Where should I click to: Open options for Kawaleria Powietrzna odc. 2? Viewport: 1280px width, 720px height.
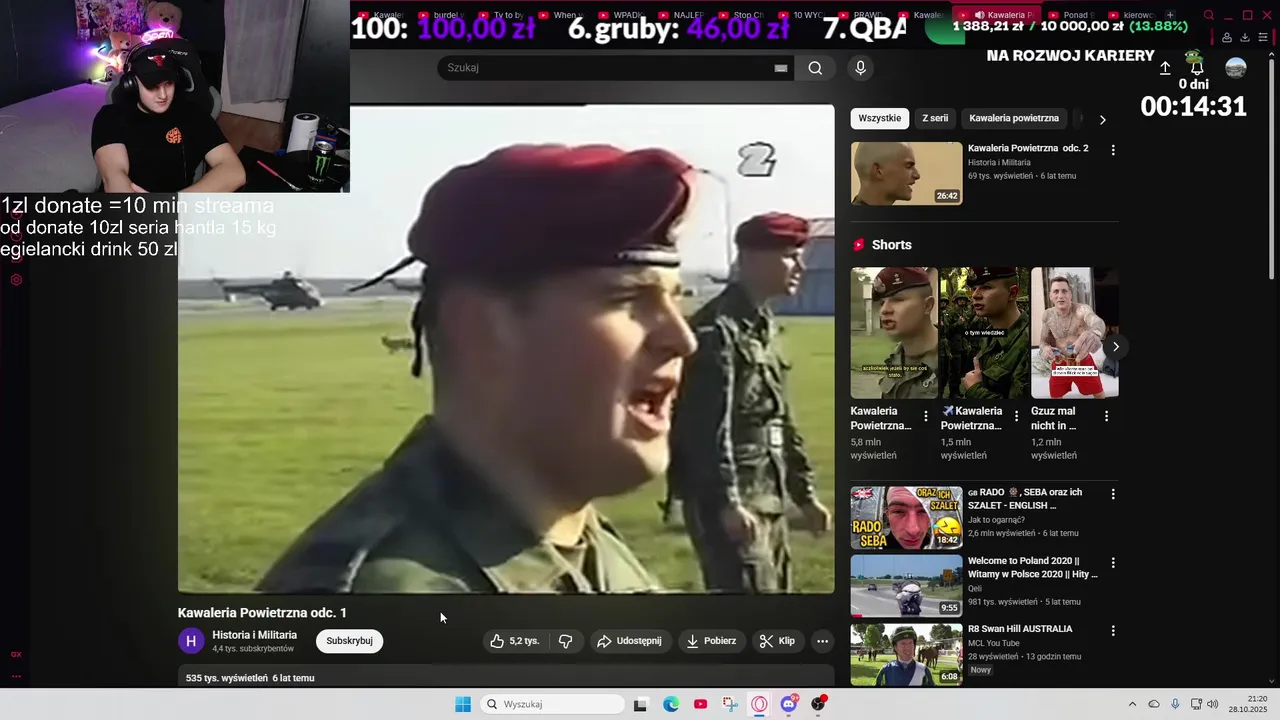coord(1113,150)
